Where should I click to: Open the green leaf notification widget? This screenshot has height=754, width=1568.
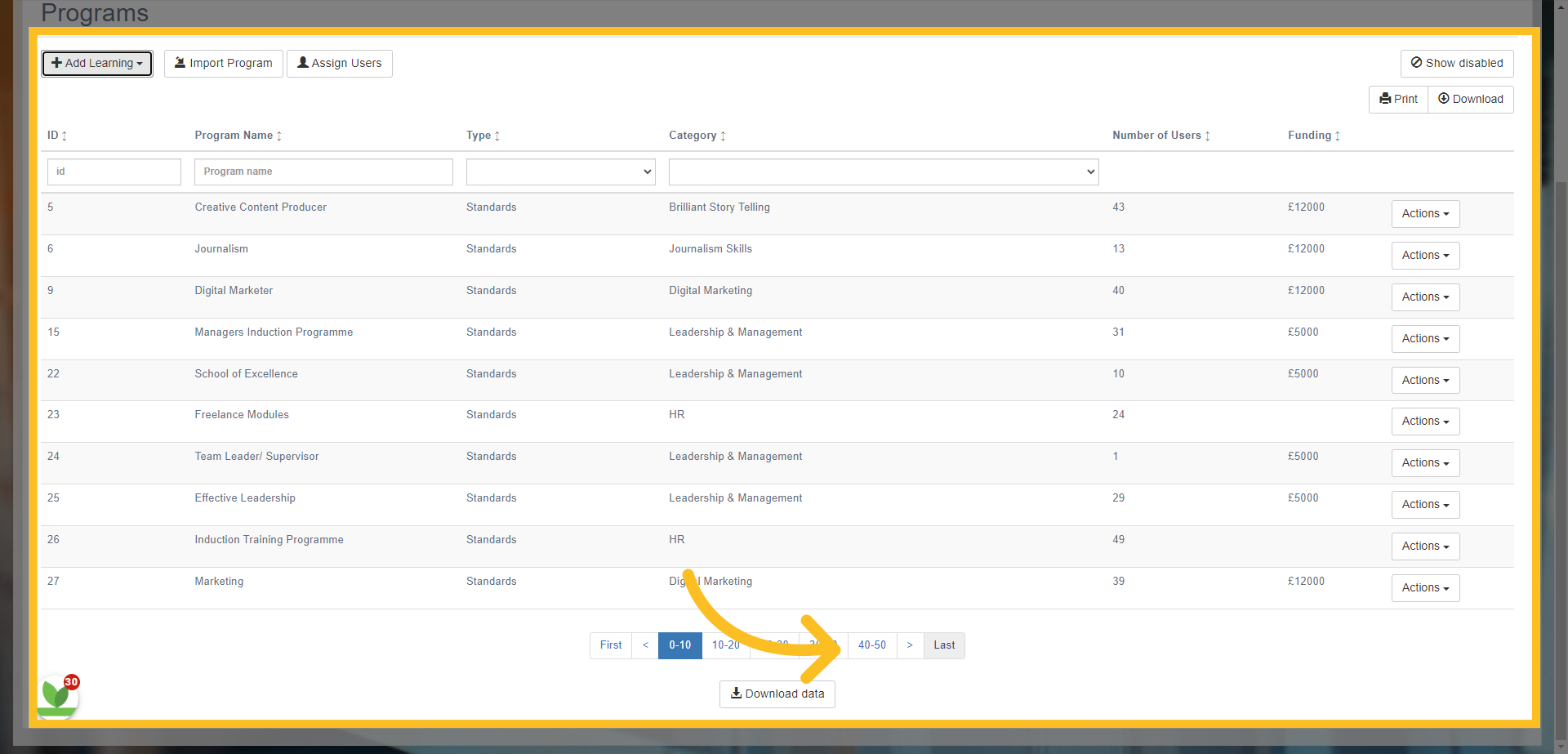[x=58, y=697]
